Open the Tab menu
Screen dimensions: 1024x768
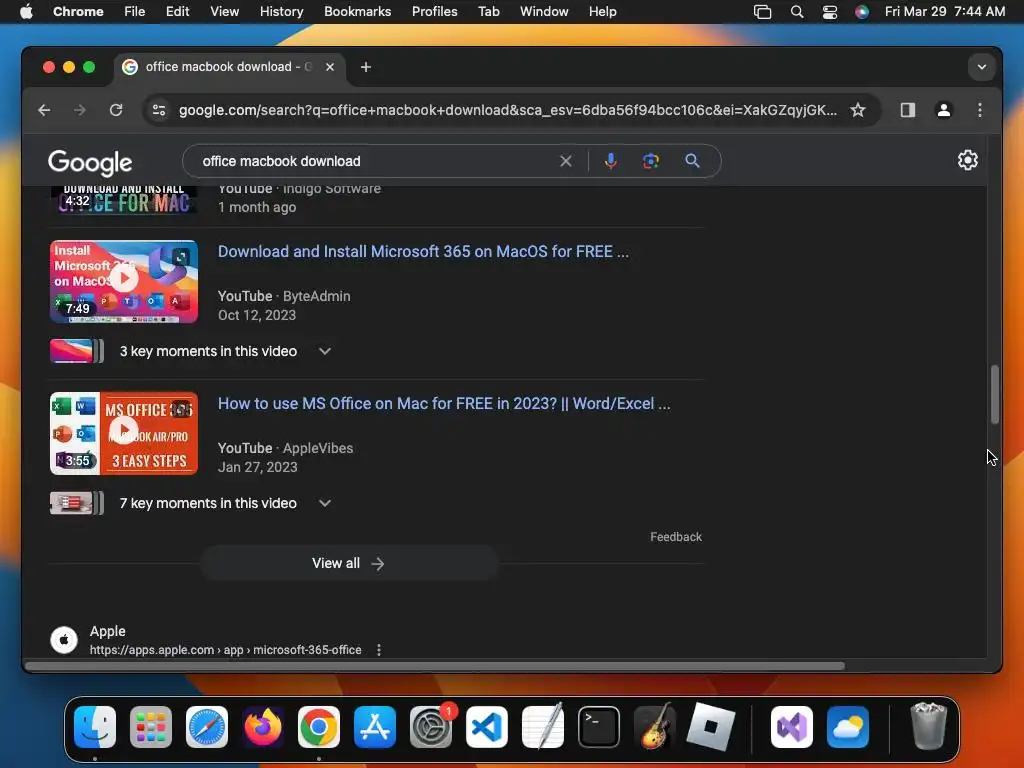(488, 12)
